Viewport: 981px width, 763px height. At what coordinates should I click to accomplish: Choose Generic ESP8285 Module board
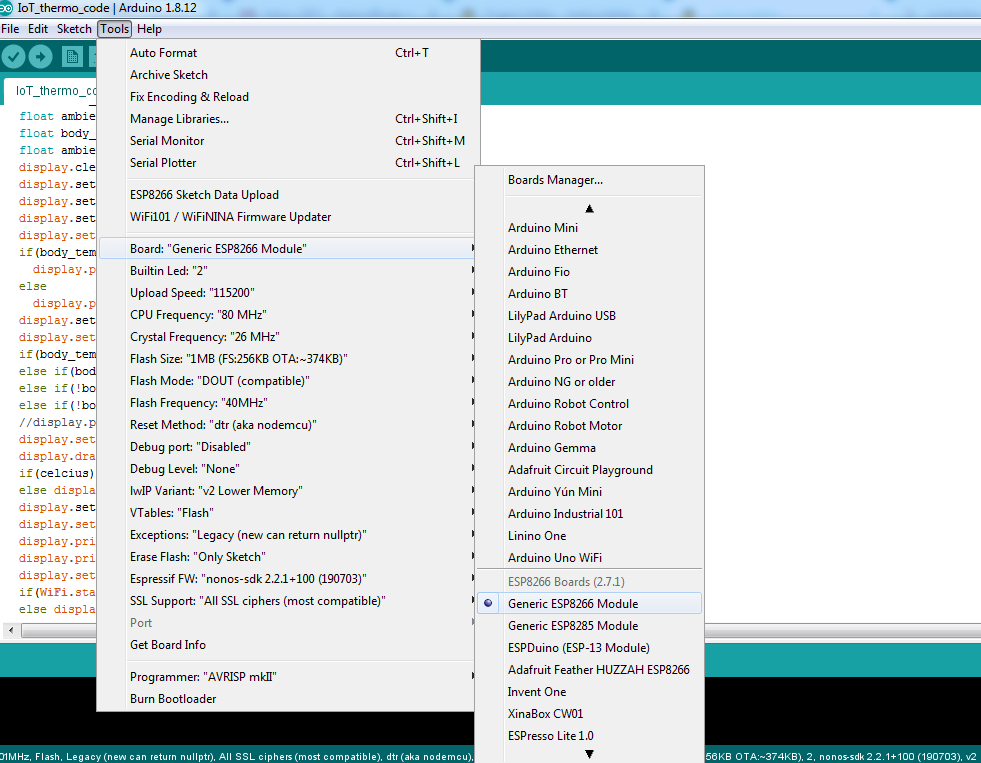pyautogui.click(x=589, y=625)
